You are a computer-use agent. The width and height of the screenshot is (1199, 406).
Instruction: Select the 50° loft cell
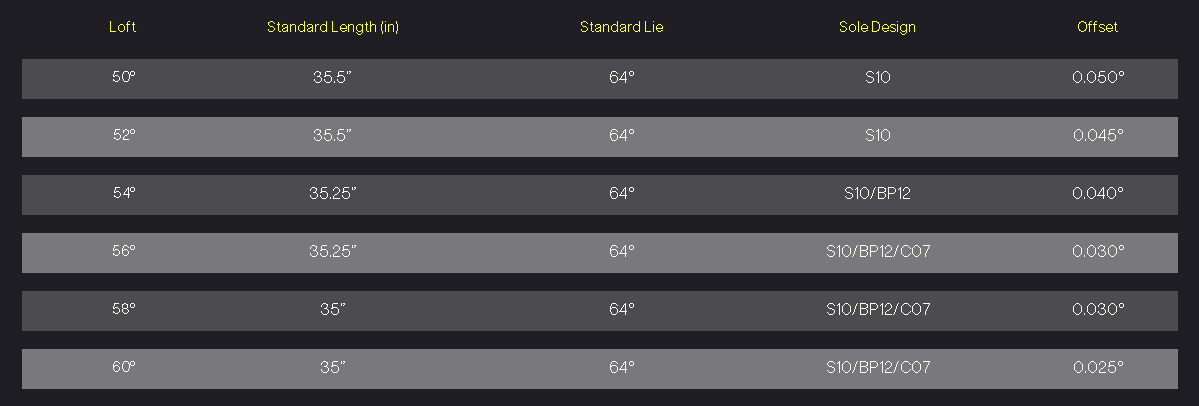point(123,77)
